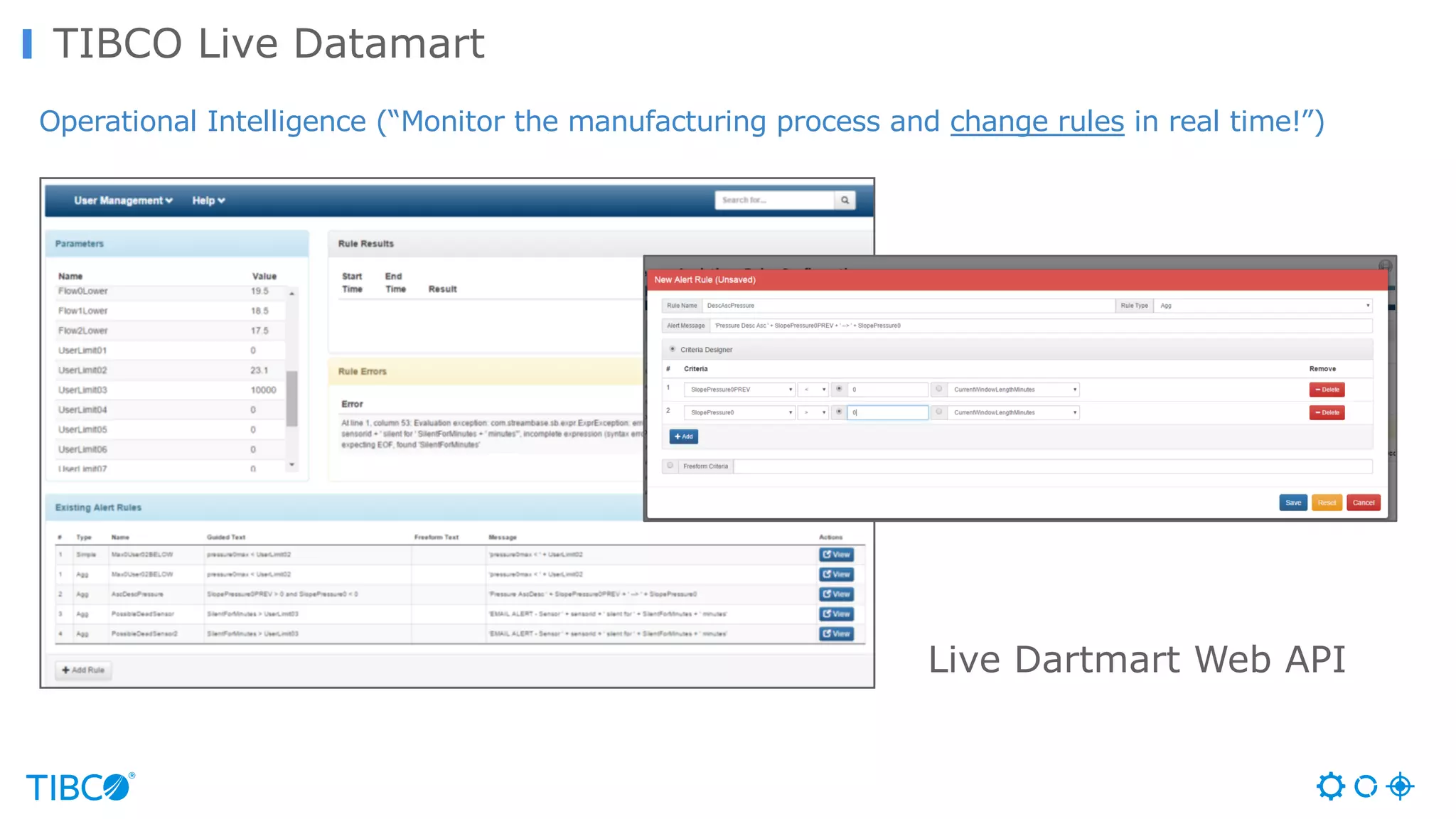
Task: Open row 1 less-than operator dropdown
Action: click(x=813, y=390)
